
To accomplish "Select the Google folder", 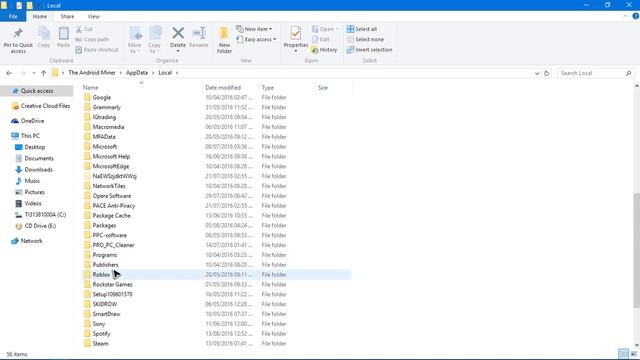I will coord(216,98).
